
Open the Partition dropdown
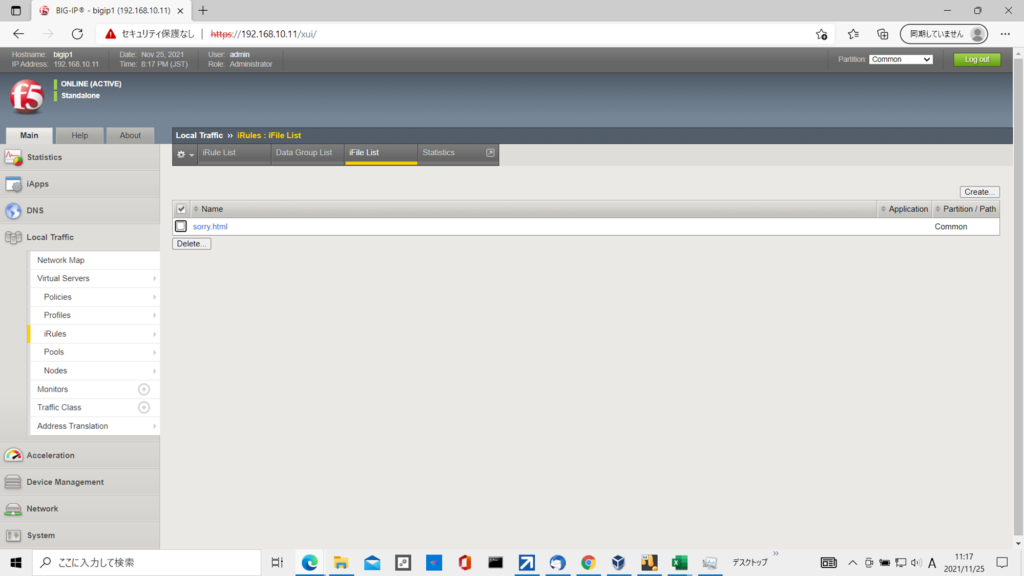click(x=900, y=59)
